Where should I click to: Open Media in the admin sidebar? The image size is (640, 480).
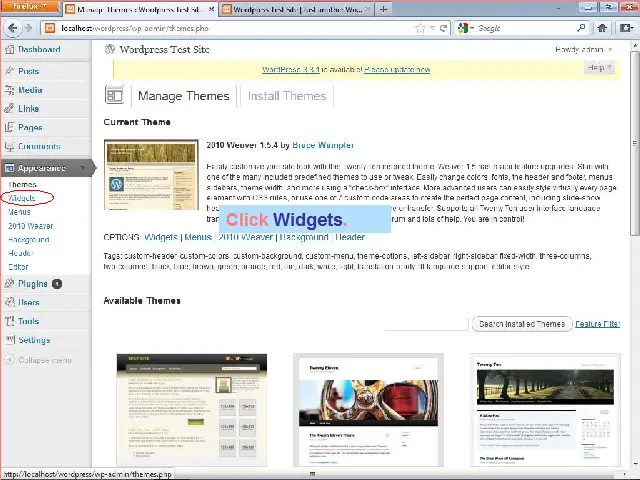(30, 90)
